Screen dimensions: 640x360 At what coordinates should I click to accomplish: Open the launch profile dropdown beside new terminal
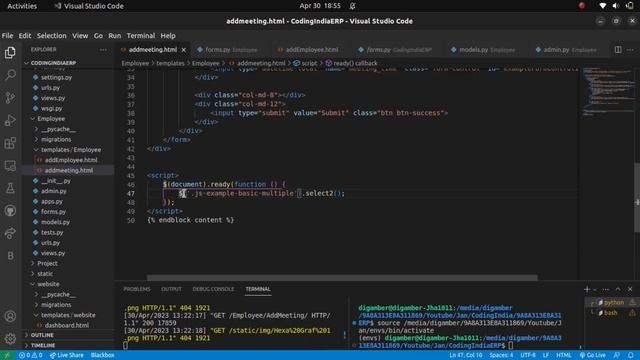click(595, 289)
